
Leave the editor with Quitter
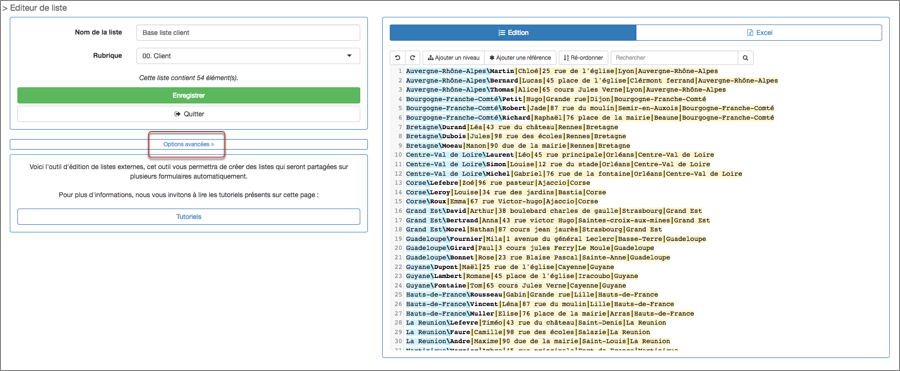coord(188,114)
